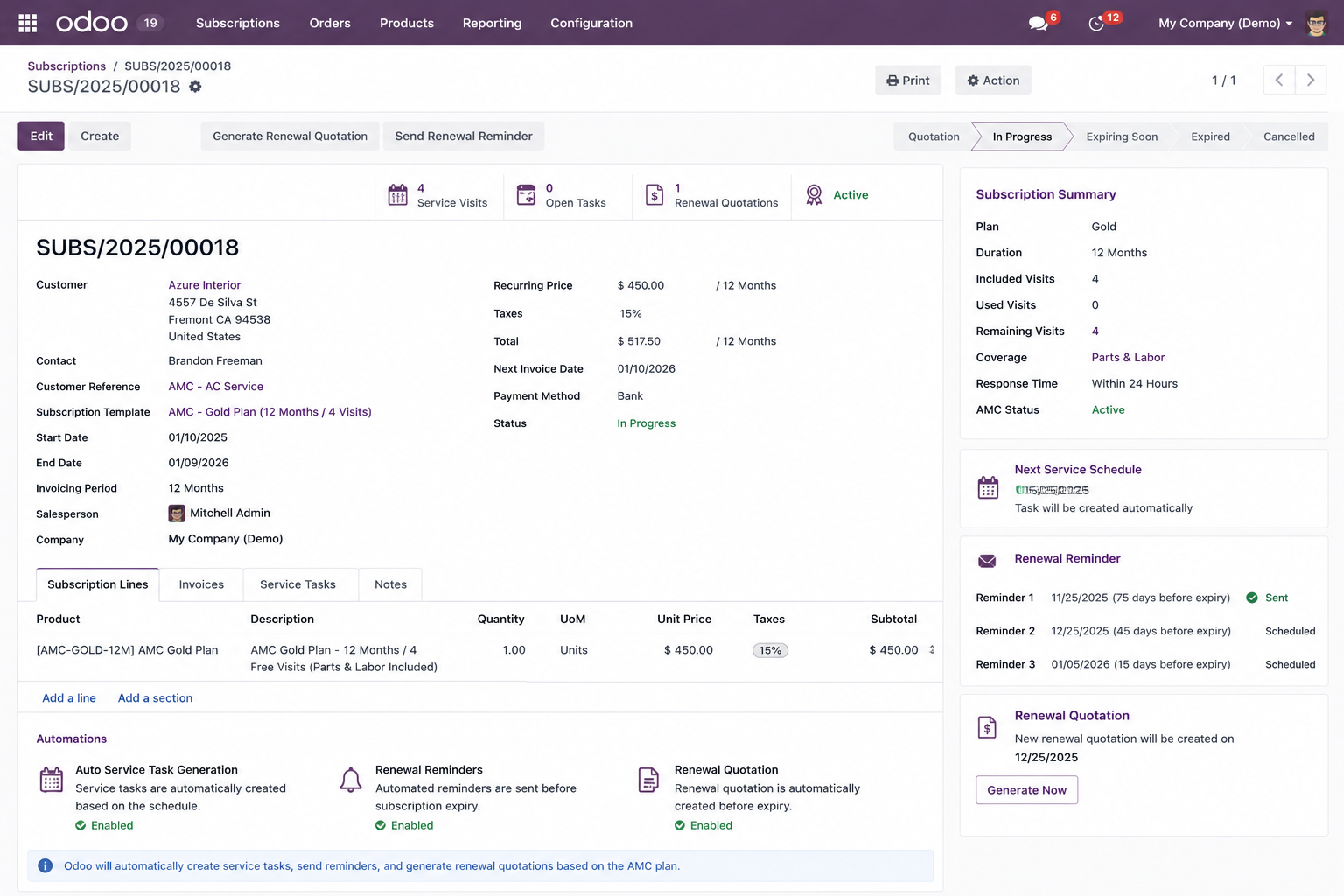This screenshot has height=896, width=1344.
Task: Click the 19 badge next to Odoo logo
Action: 150,23
